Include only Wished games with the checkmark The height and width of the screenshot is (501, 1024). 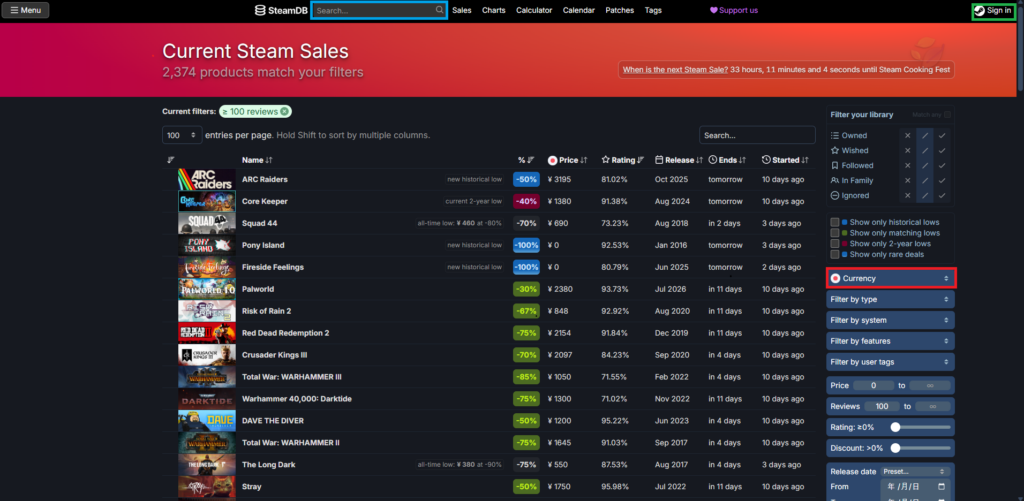pyautogui.click(x=942, y=151)
